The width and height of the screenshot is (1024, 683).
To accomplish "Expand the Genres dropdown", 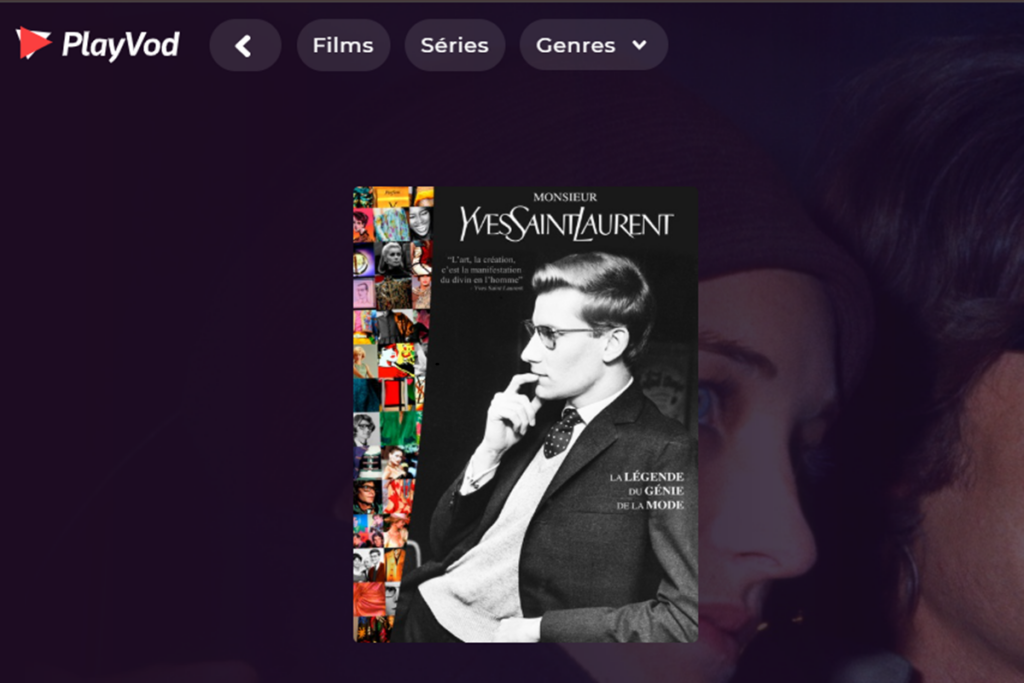I will click(594, 45).
